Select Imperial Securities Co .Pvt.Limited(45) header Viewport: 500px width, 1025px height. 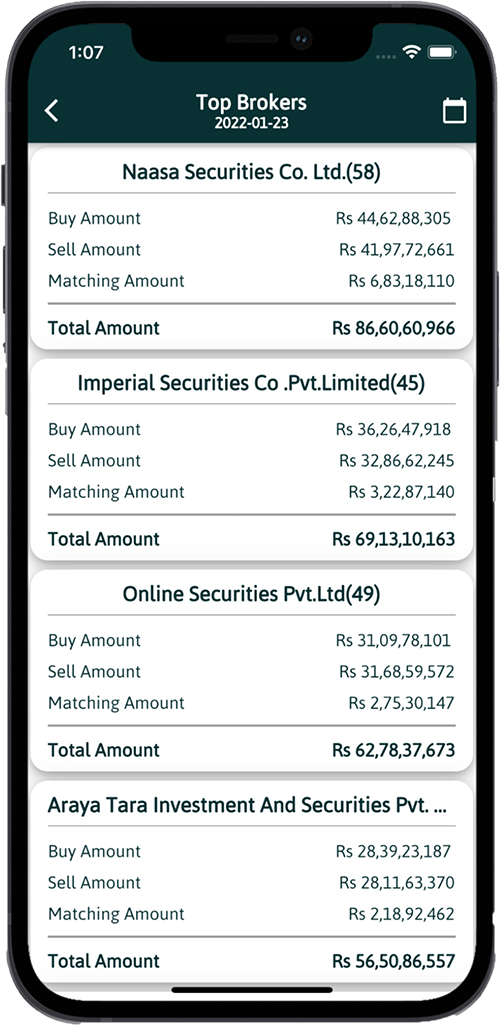click(252, 383)
